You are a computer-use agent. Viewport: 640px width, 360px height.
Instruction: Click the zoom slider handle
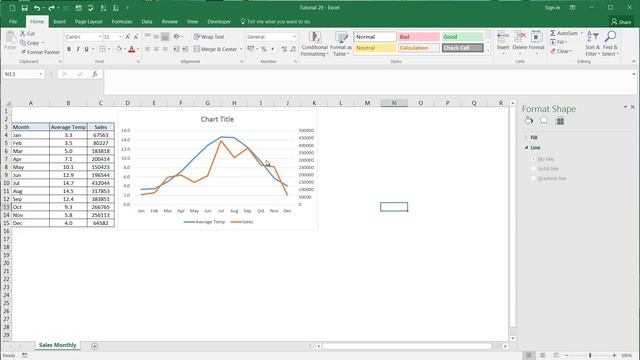tap(590, 356)
